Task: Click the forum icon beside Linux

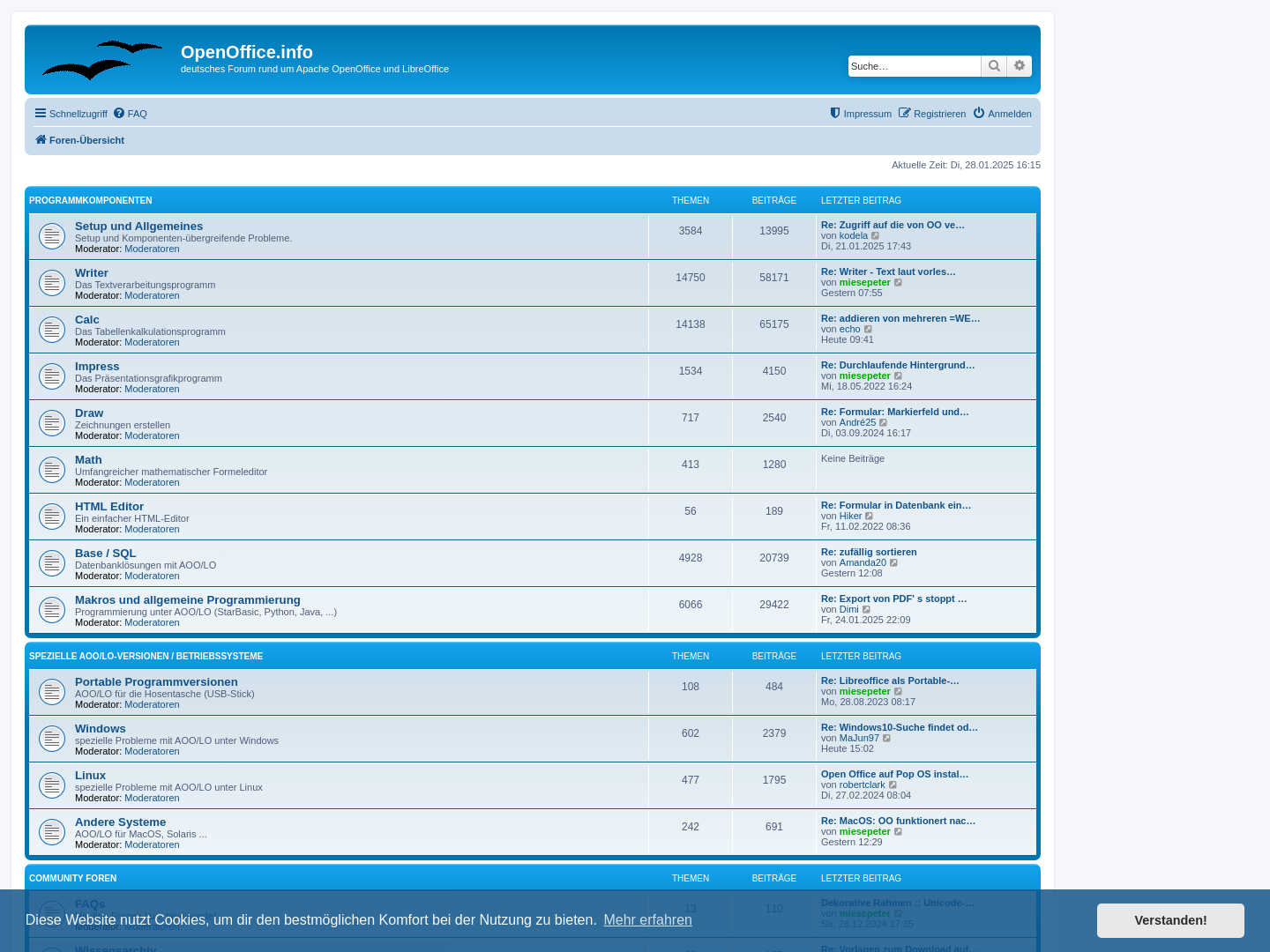Action: [52, 785]
